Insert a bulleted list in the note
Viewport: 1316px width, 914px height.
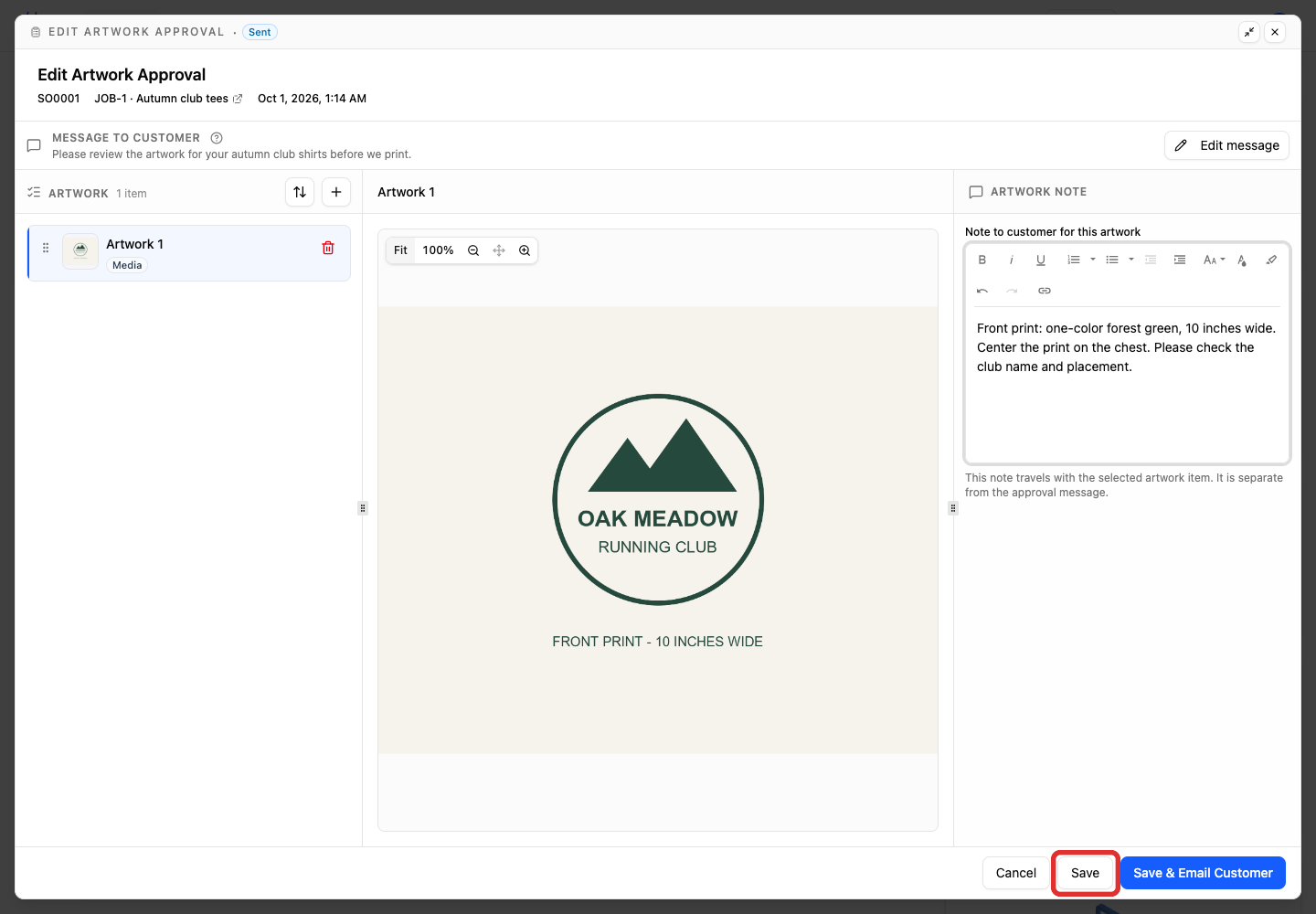[x=1112, y=260]
